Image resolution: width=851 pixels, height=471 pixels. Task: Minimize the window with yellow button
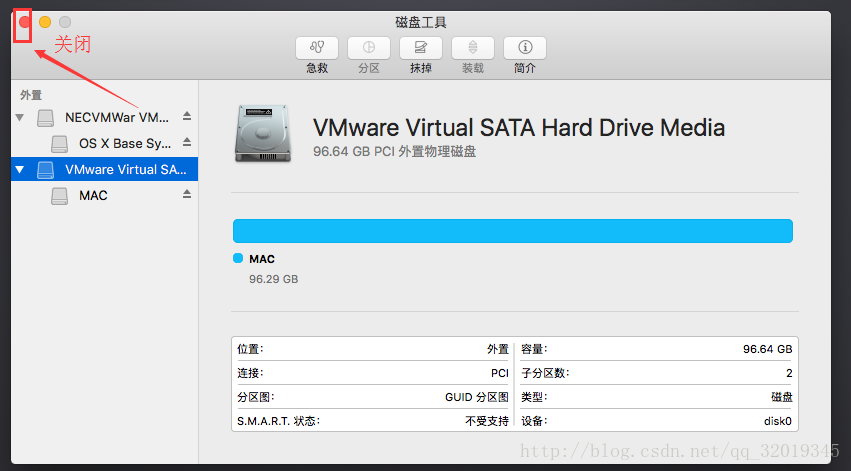point(45,22)
